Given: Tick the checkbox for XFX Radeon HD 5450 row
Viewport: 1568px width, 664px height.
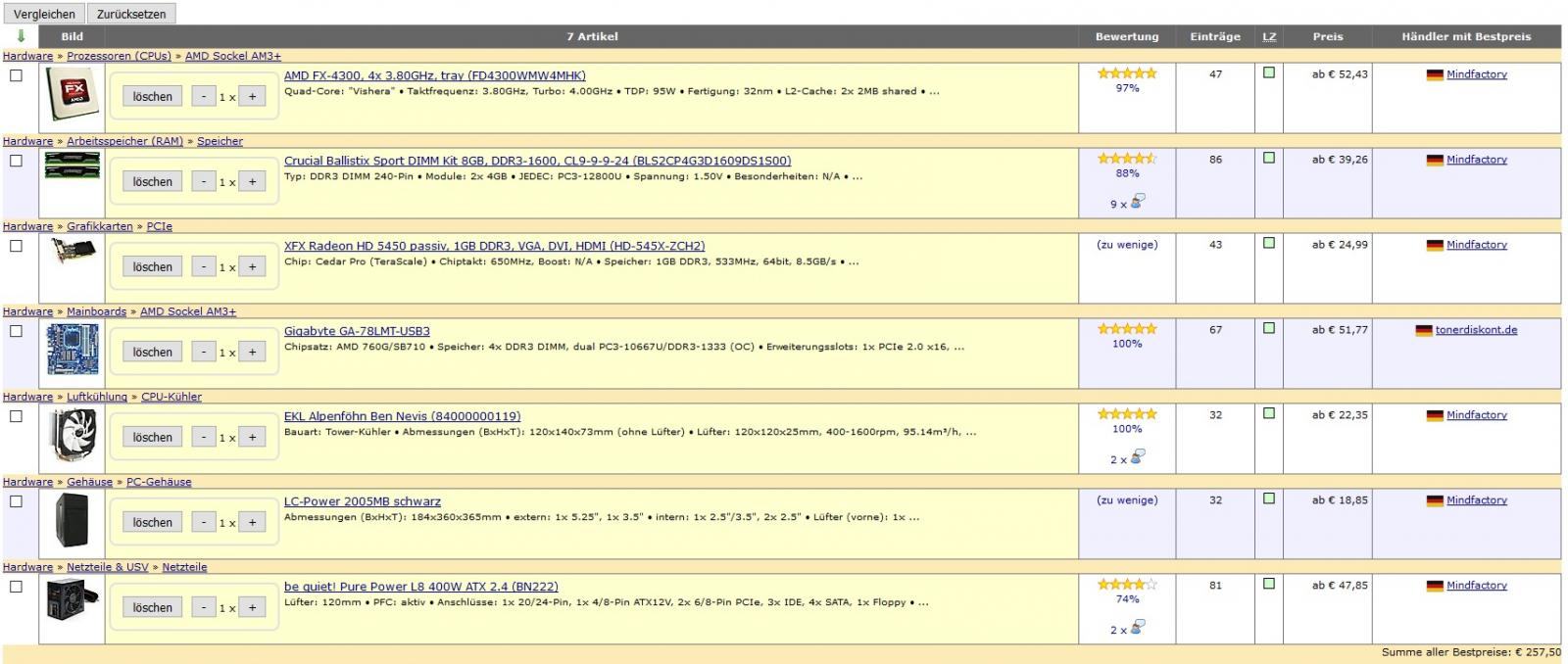Looking at the screenshot, I should click(16, 246).
